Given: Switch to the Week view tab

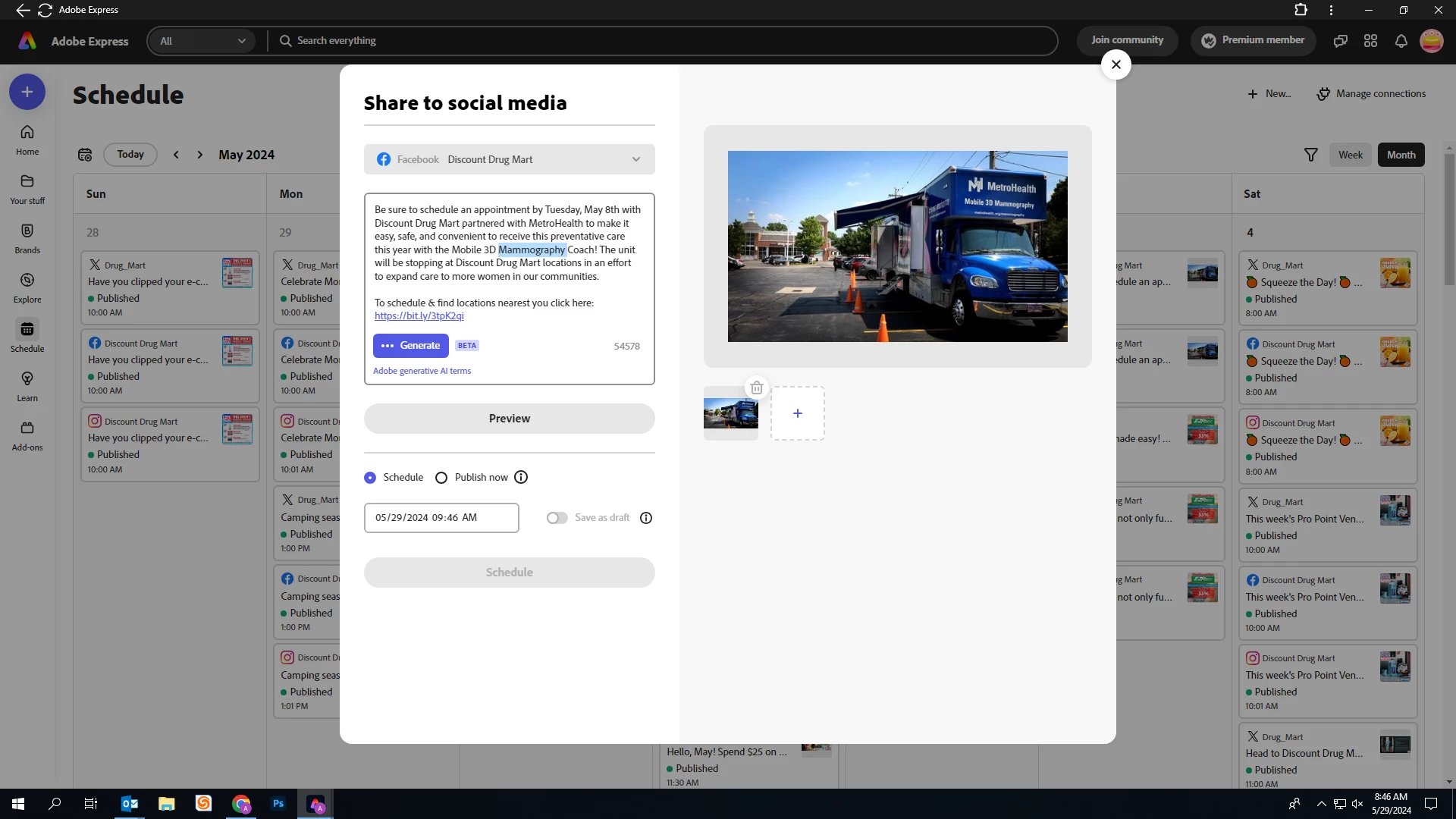Looking at the screenshot, I should pos(1350,155).
